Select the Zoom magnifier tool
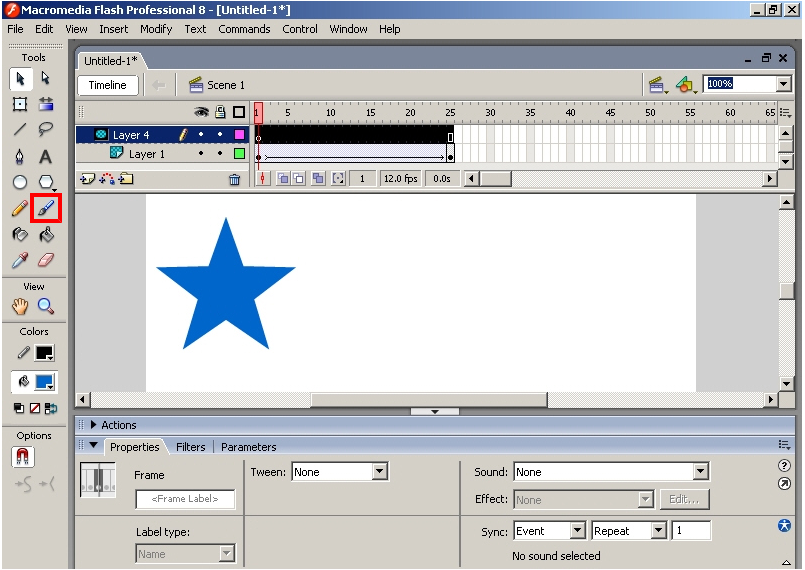The width and height of the screenshot is (805, 570). [x=46, y=307]
